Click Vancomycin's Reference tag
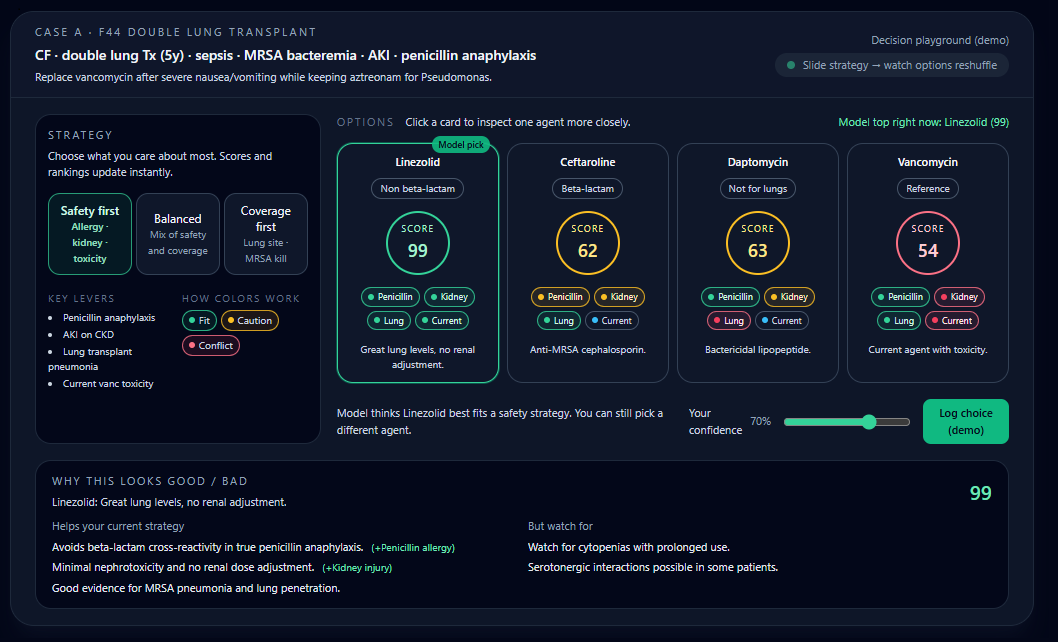1058x642 pixels. [928, 188]
